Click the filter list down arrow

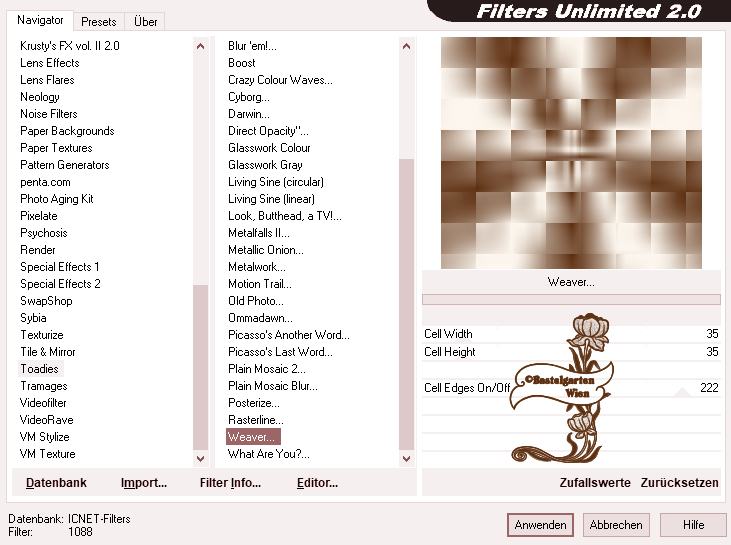[407, 458]
